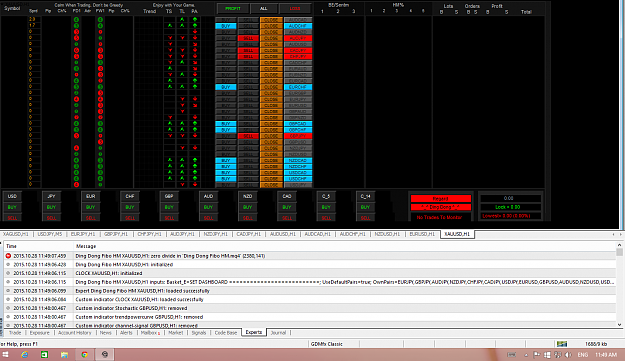The height and width of the screenshot is (361, 625).
Task: Click the red error icon in the log
Action: point(8,256)
